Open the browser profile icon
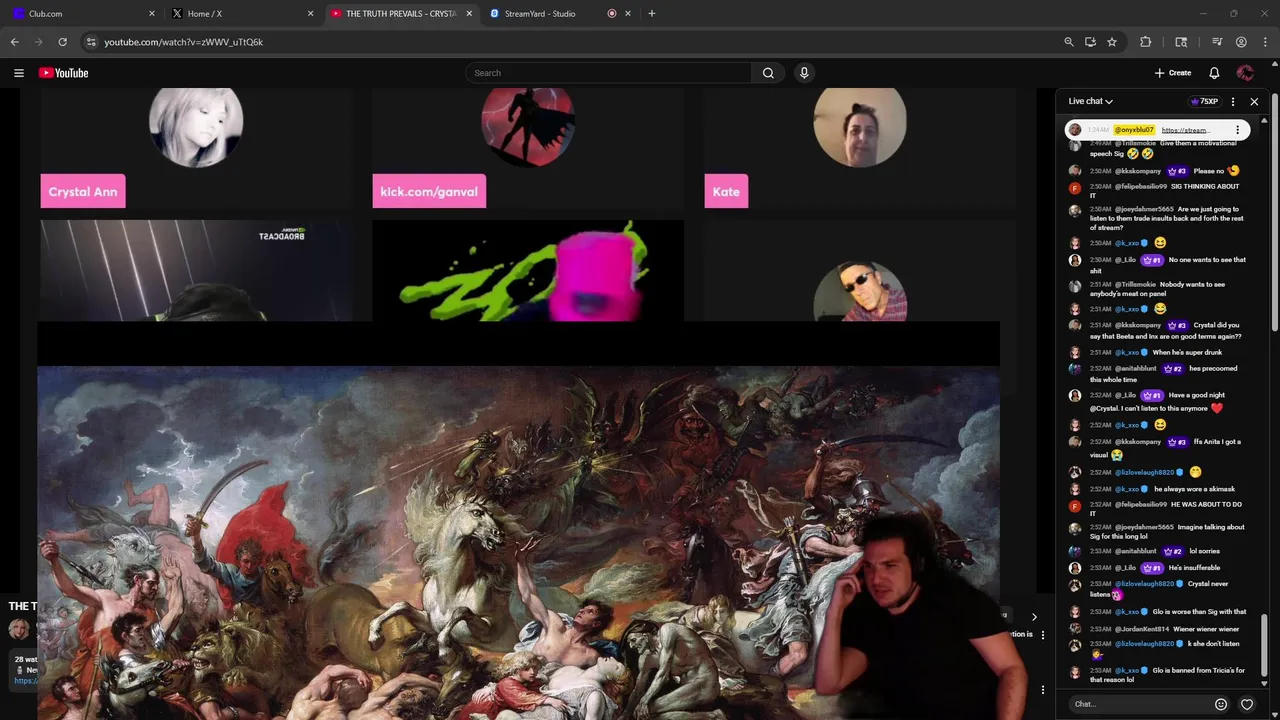1280x720 pixels. click(1241, 42)
